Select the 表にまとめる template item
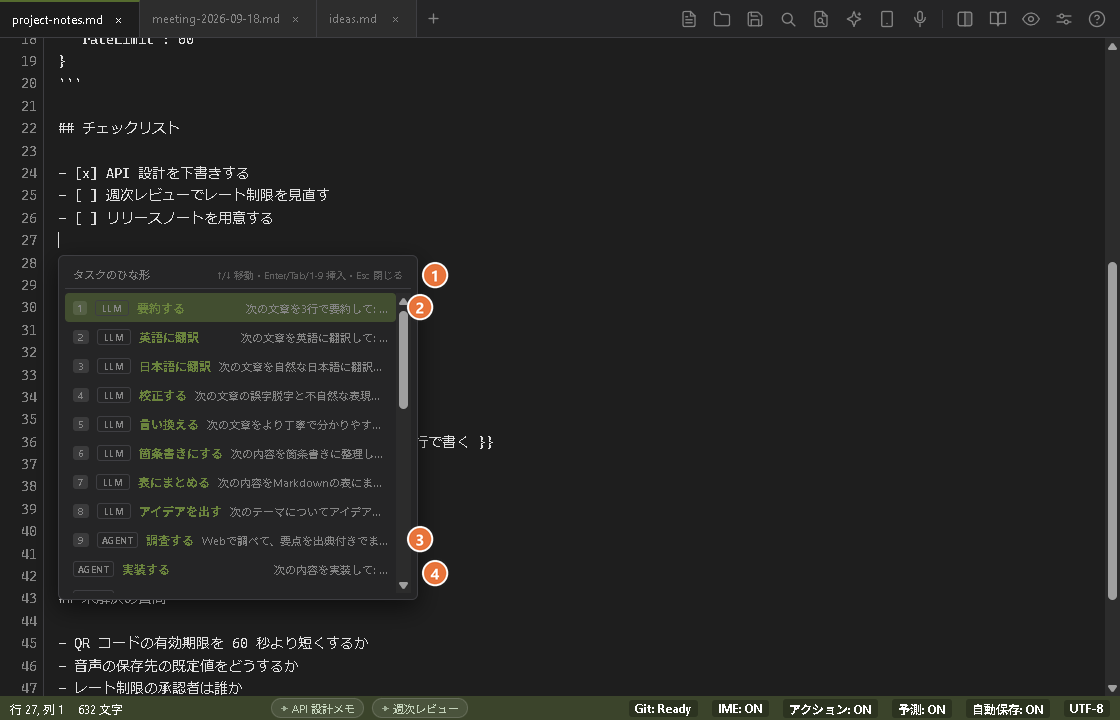This screenshot has height=720, width=1120. [x=230, y=482]
